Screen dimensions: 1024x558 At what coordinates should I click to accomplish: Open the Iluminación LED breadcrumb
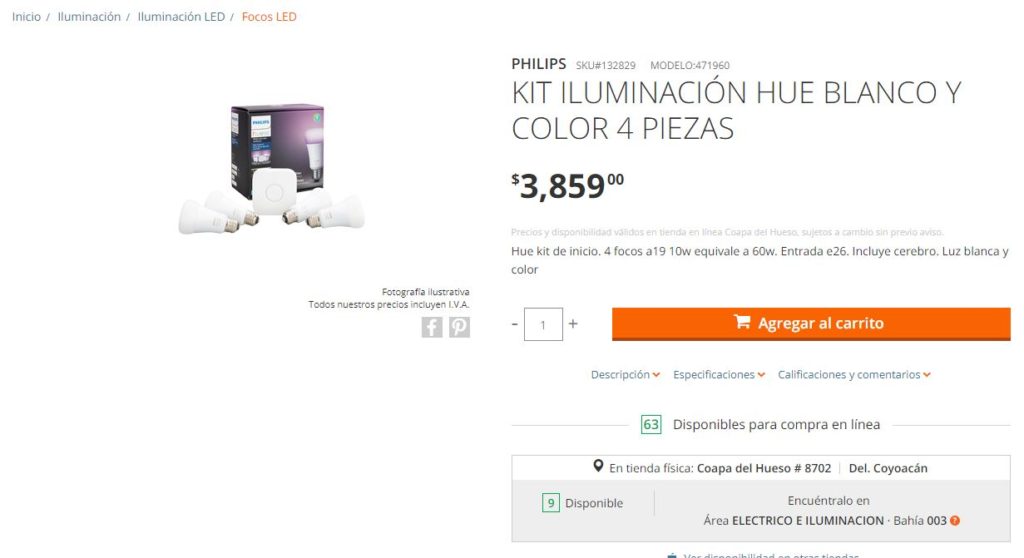(x=181, y=17)
